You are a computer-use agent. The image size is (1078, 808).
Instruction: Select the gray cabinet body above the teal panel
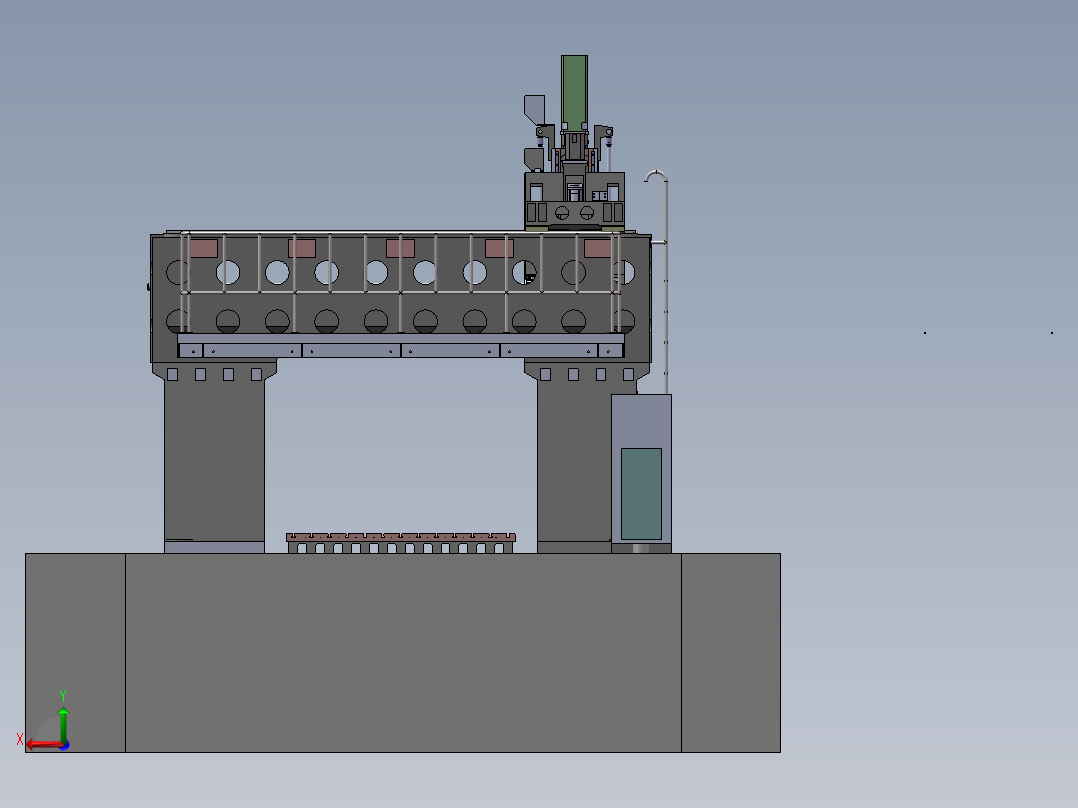pos(641,421)
